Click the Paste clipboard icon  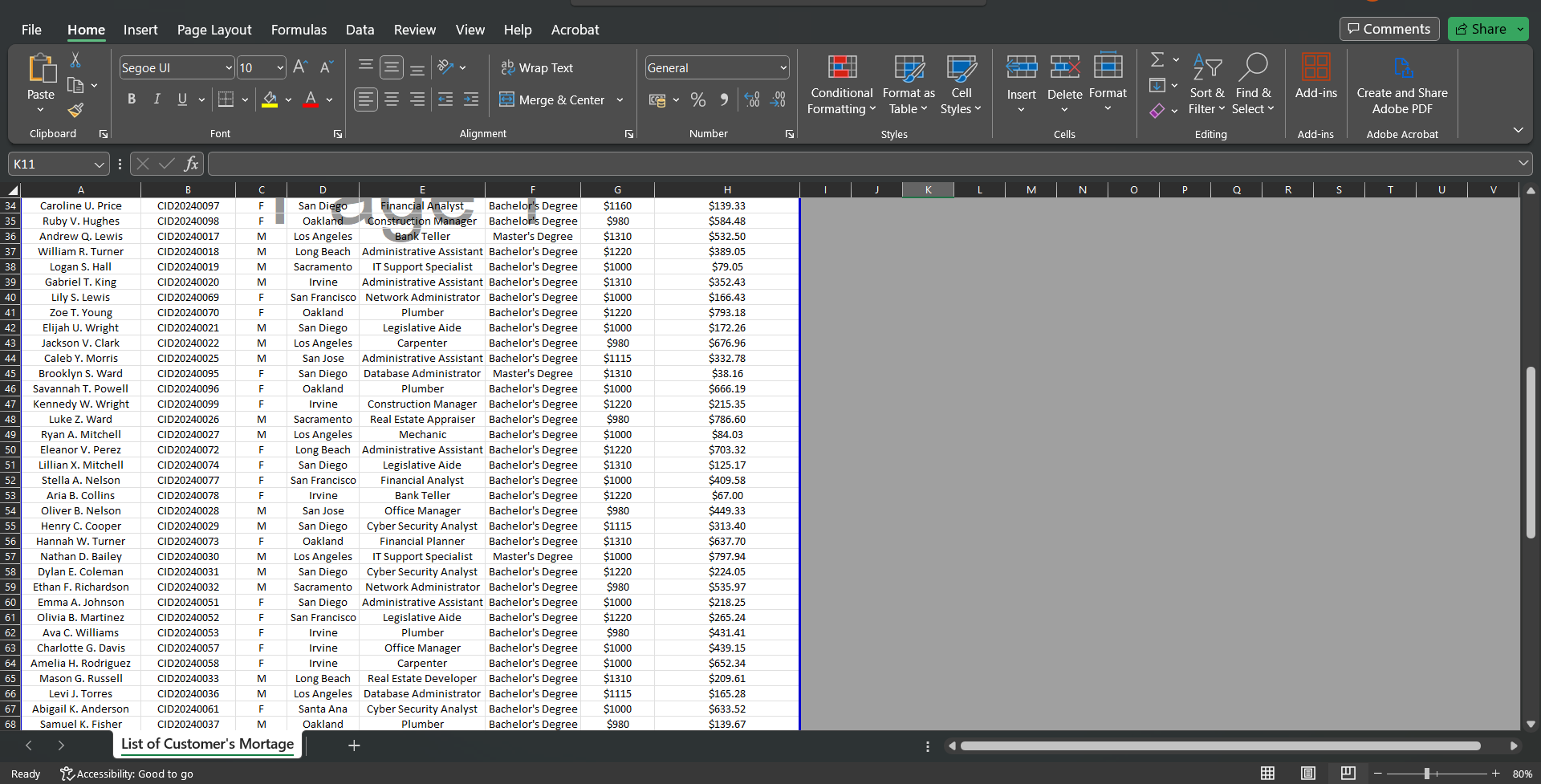tap(41, 68)
